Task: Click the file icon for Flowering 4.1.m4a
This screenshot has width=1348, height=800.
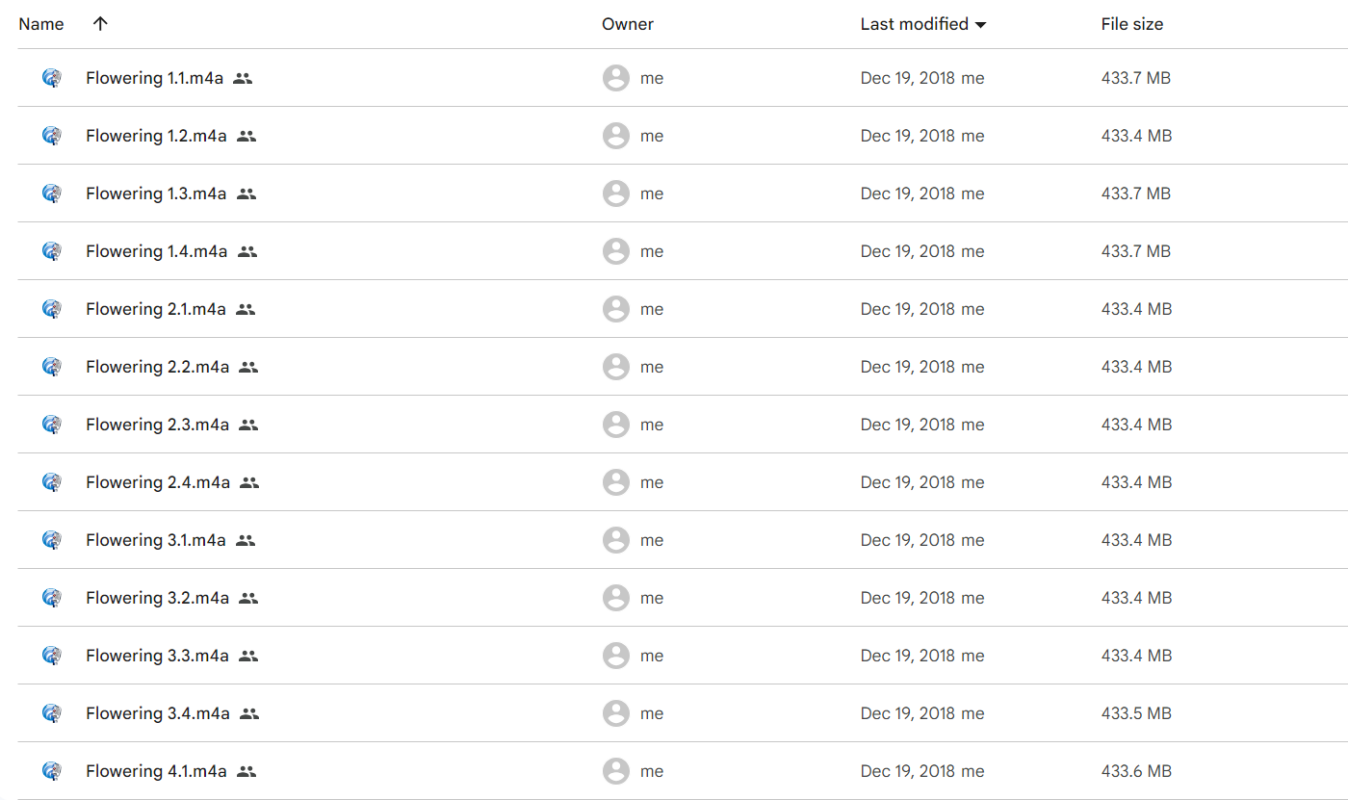Action: (52, 771)
